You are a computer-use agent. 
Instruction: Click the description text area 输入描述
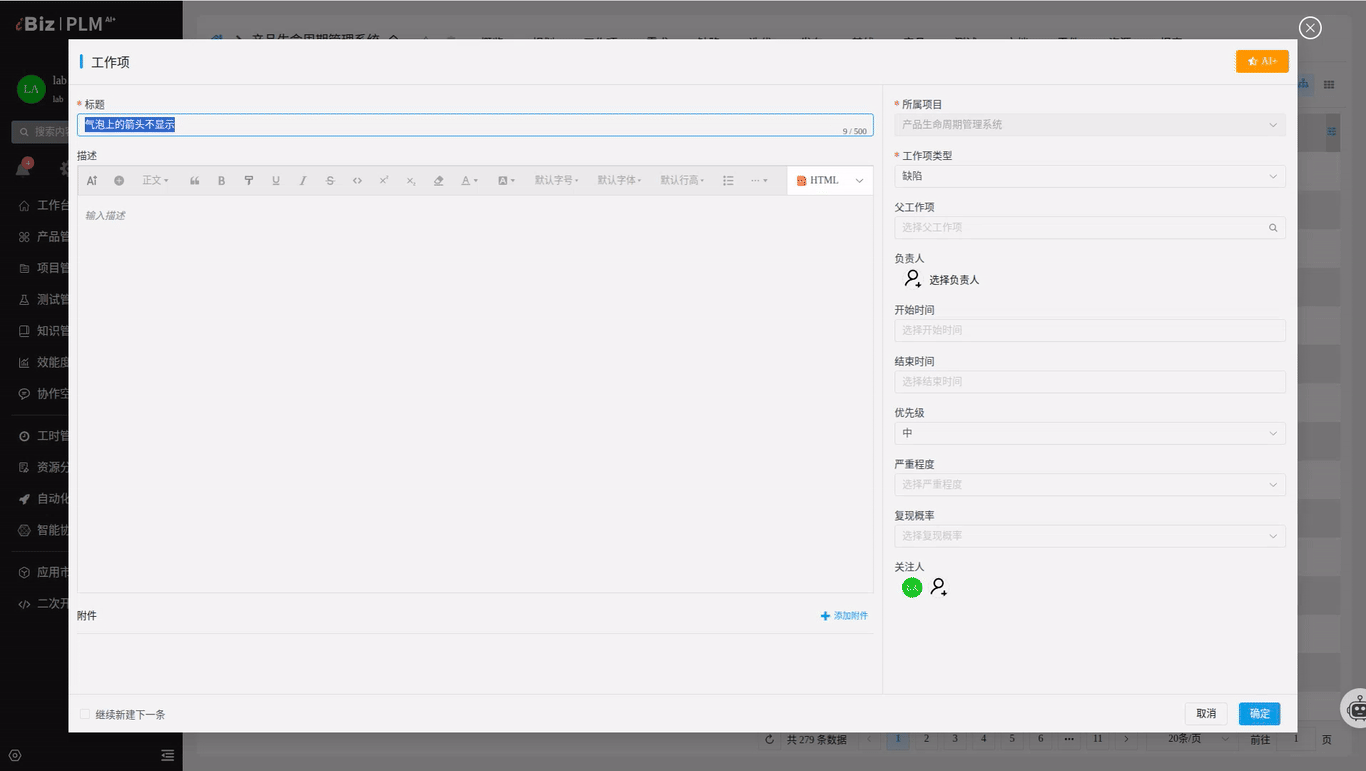[475, 394]
